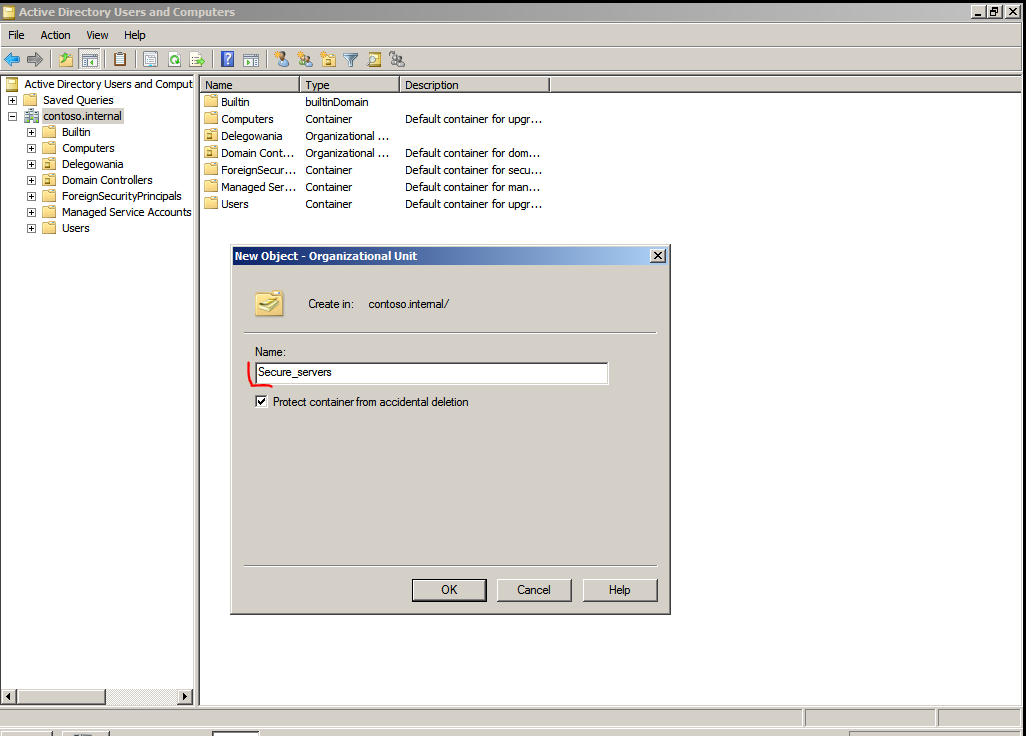Click the green Refresh toolbar icon
Screen dimensions: 1026x736
click(x=174, y=60)
